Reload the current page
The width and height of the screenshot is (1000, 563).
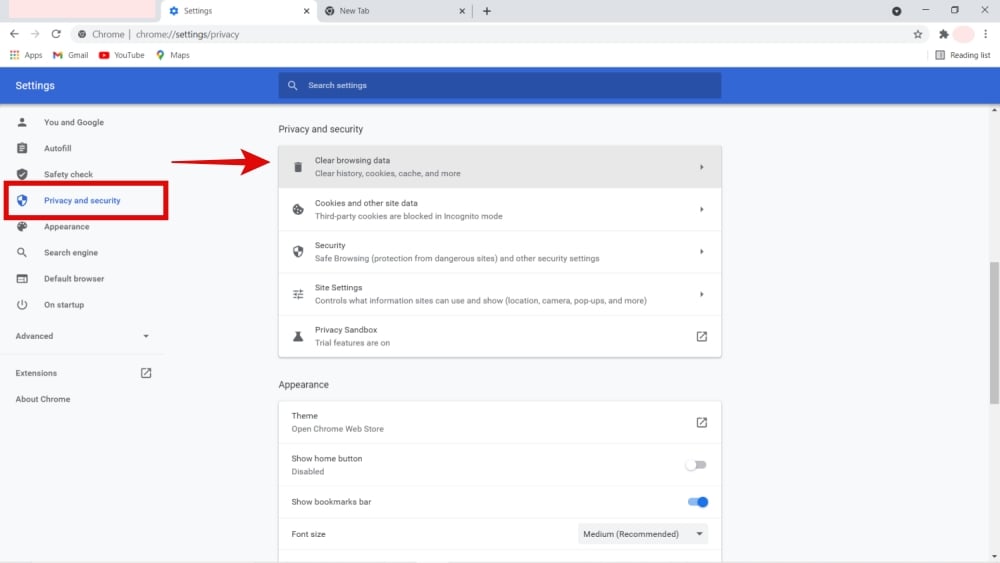[56, 34]
